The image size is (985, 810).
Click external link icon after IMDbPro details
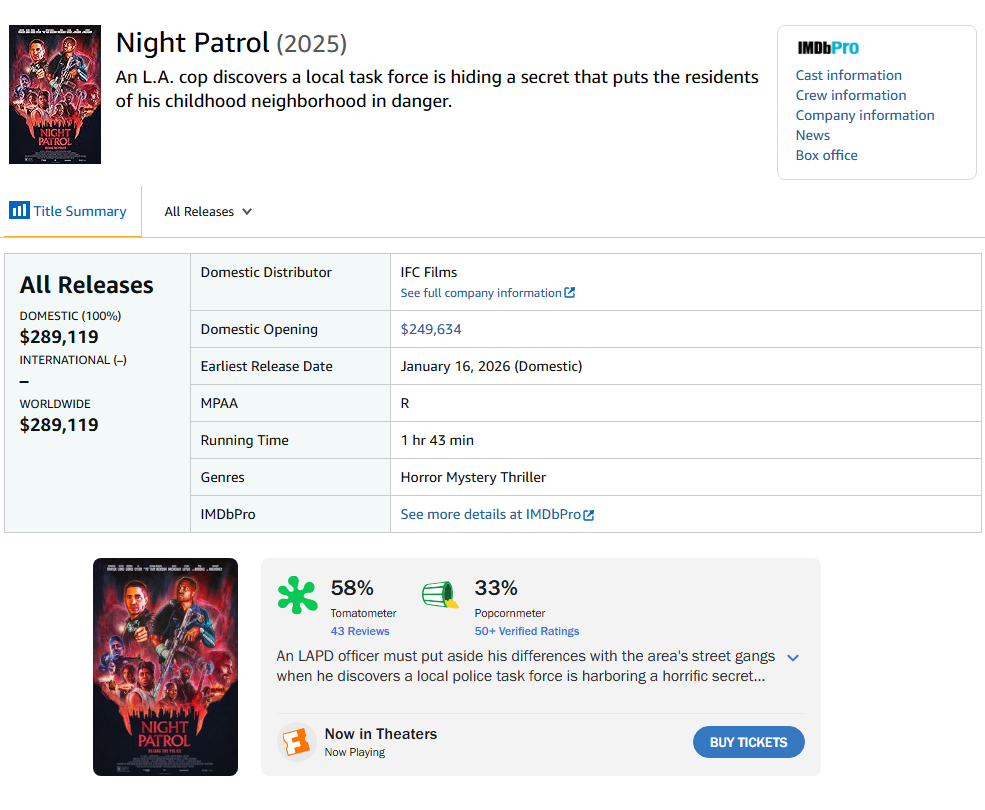(x=589, y=515)
